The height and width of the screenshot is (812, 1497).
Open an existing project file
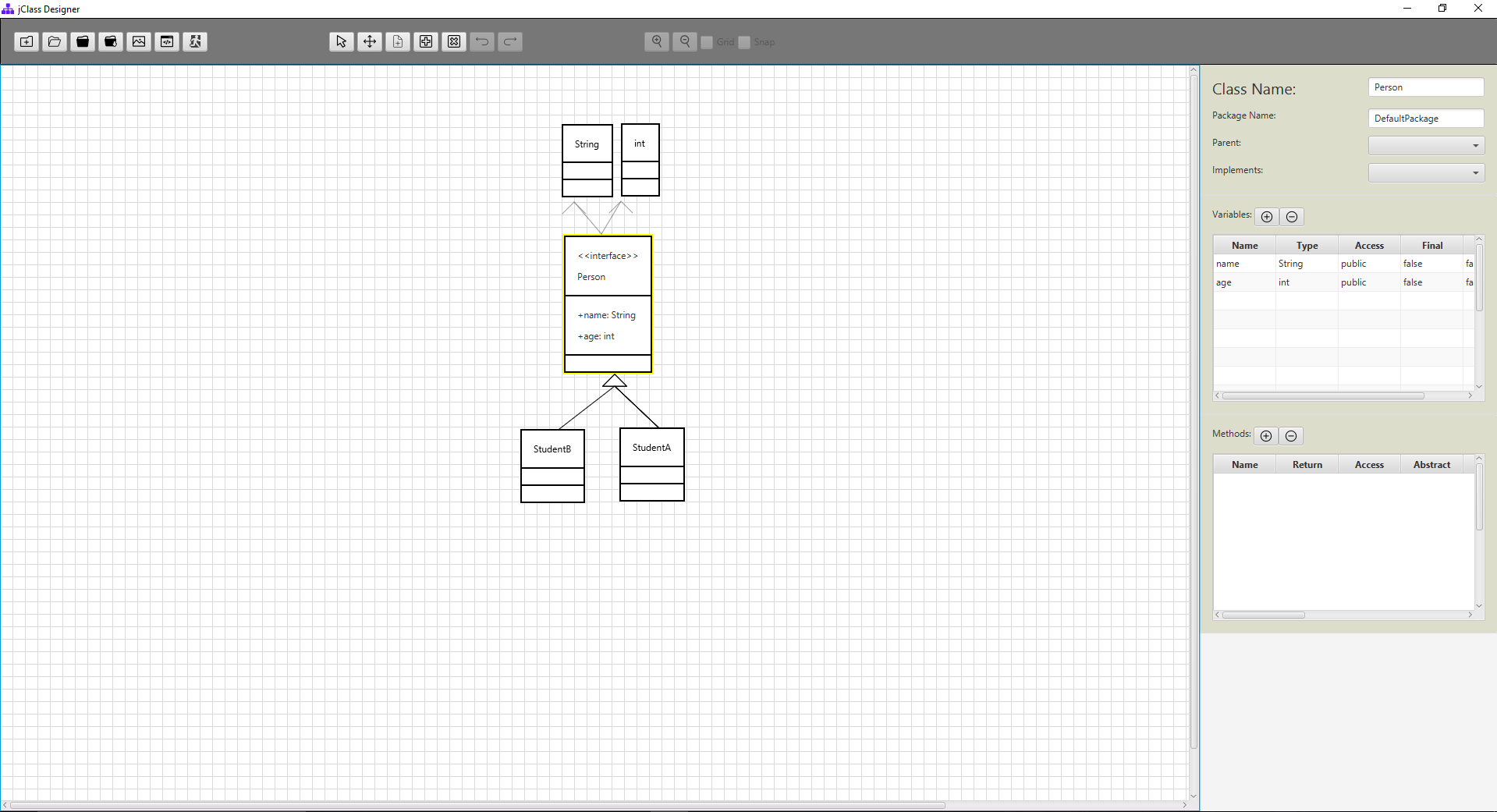[x=54, y=41]
